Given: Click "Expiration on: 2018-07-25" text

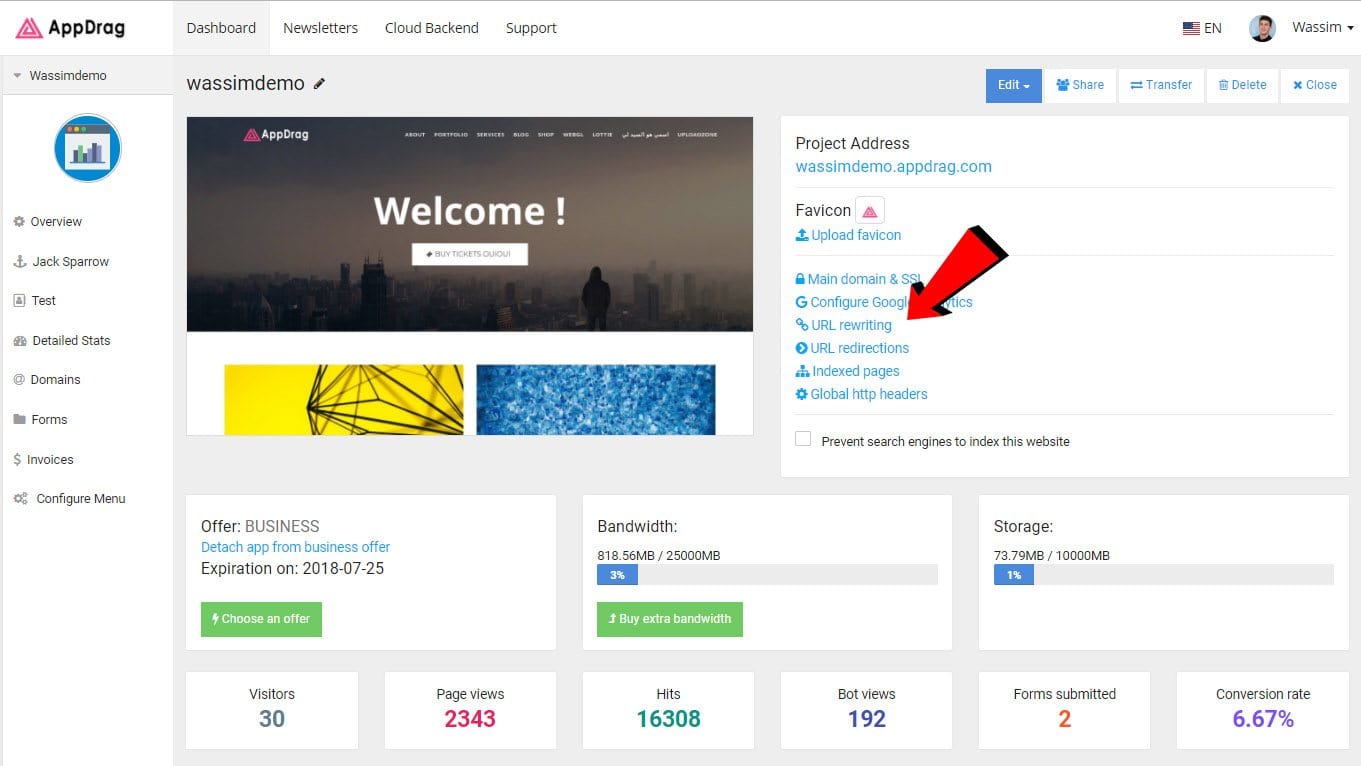Looking at the screenshot, I should 292,569.
